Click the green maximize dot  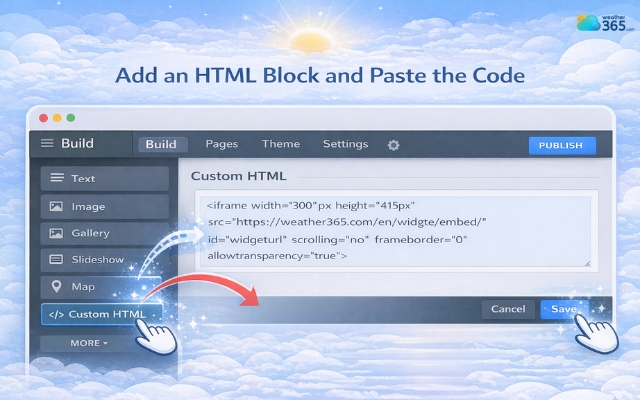tap(71, 118)
